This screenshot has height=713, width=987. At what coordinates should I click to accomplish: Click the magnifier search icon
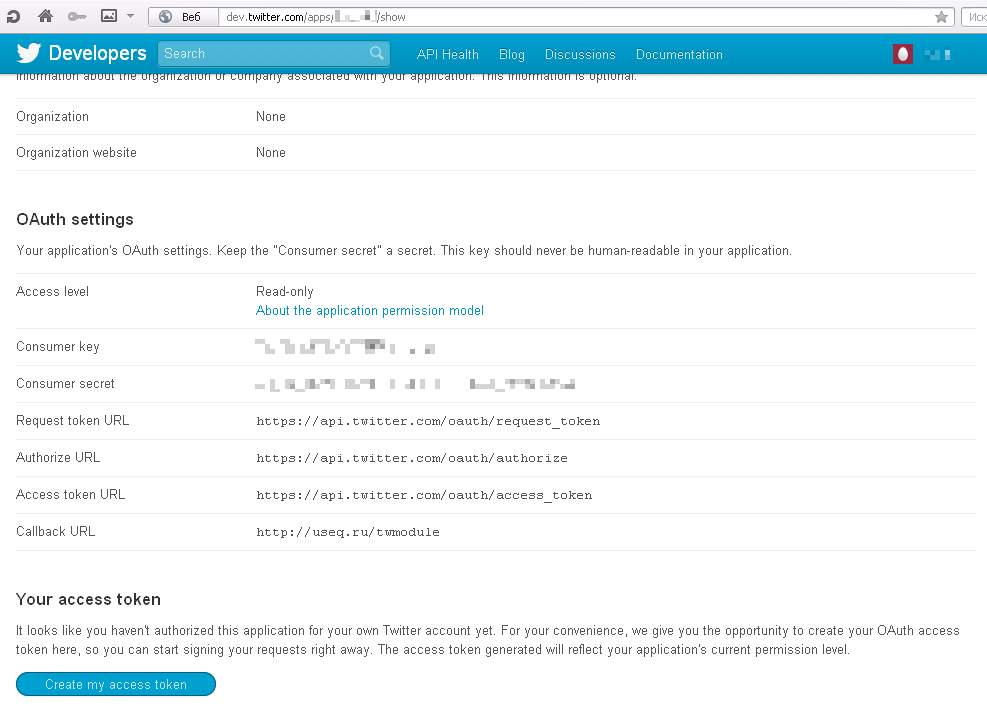376,53
